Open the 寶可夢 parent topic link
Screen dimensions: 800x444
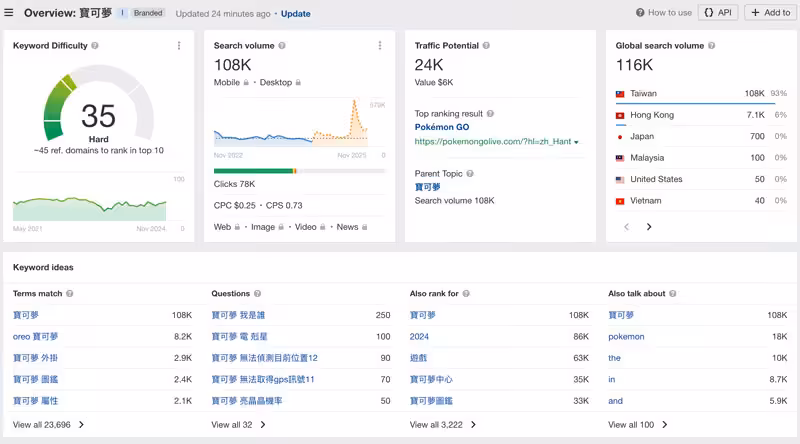pyautogui.click(x=428, y=187)
